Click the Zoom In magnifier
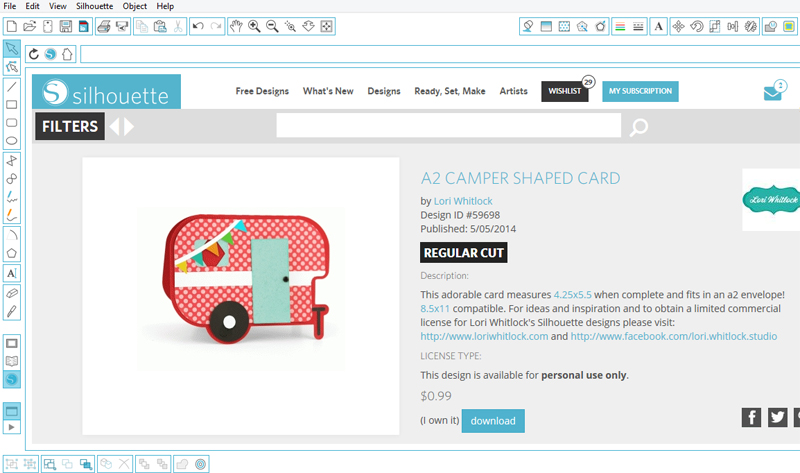The image size is (800, 473). point(254,26)
